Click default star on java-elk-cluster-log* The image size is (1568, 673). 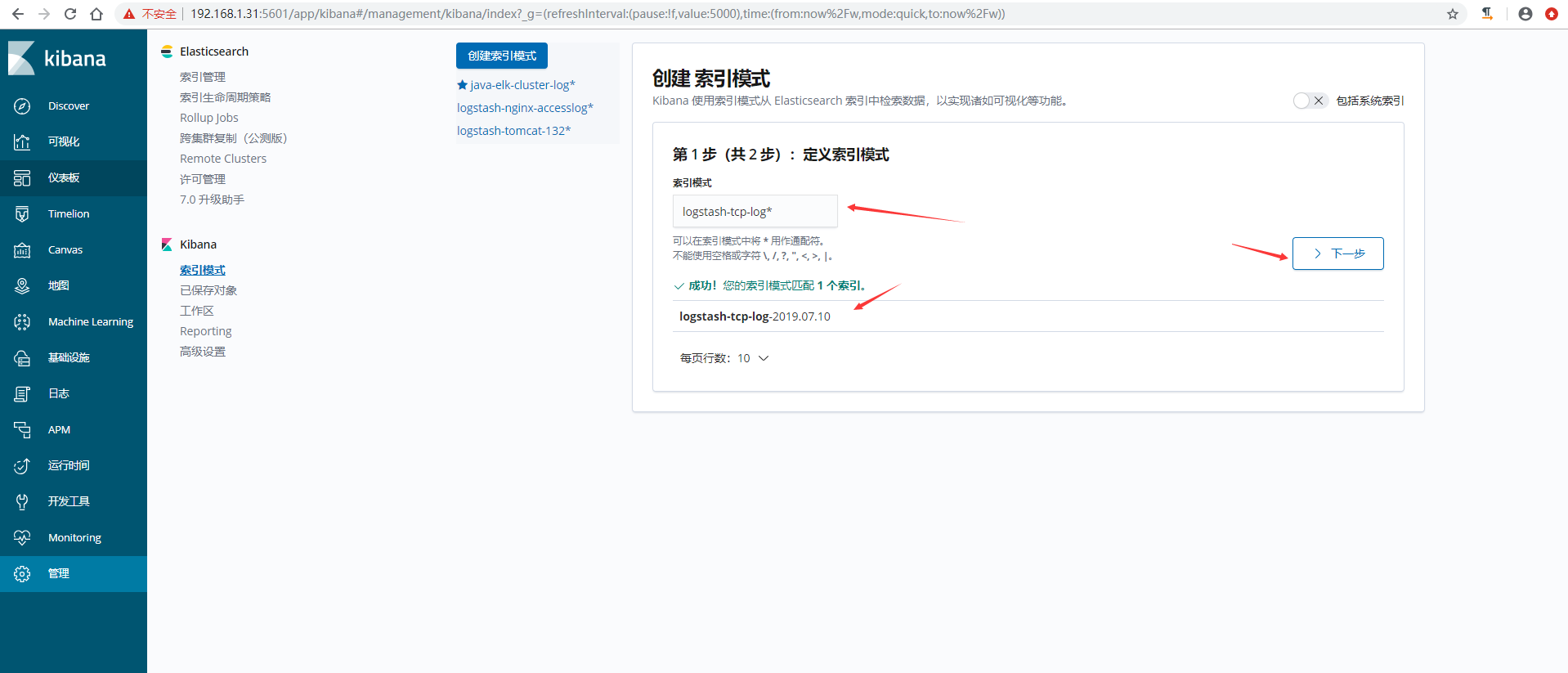tap(462, 85)
